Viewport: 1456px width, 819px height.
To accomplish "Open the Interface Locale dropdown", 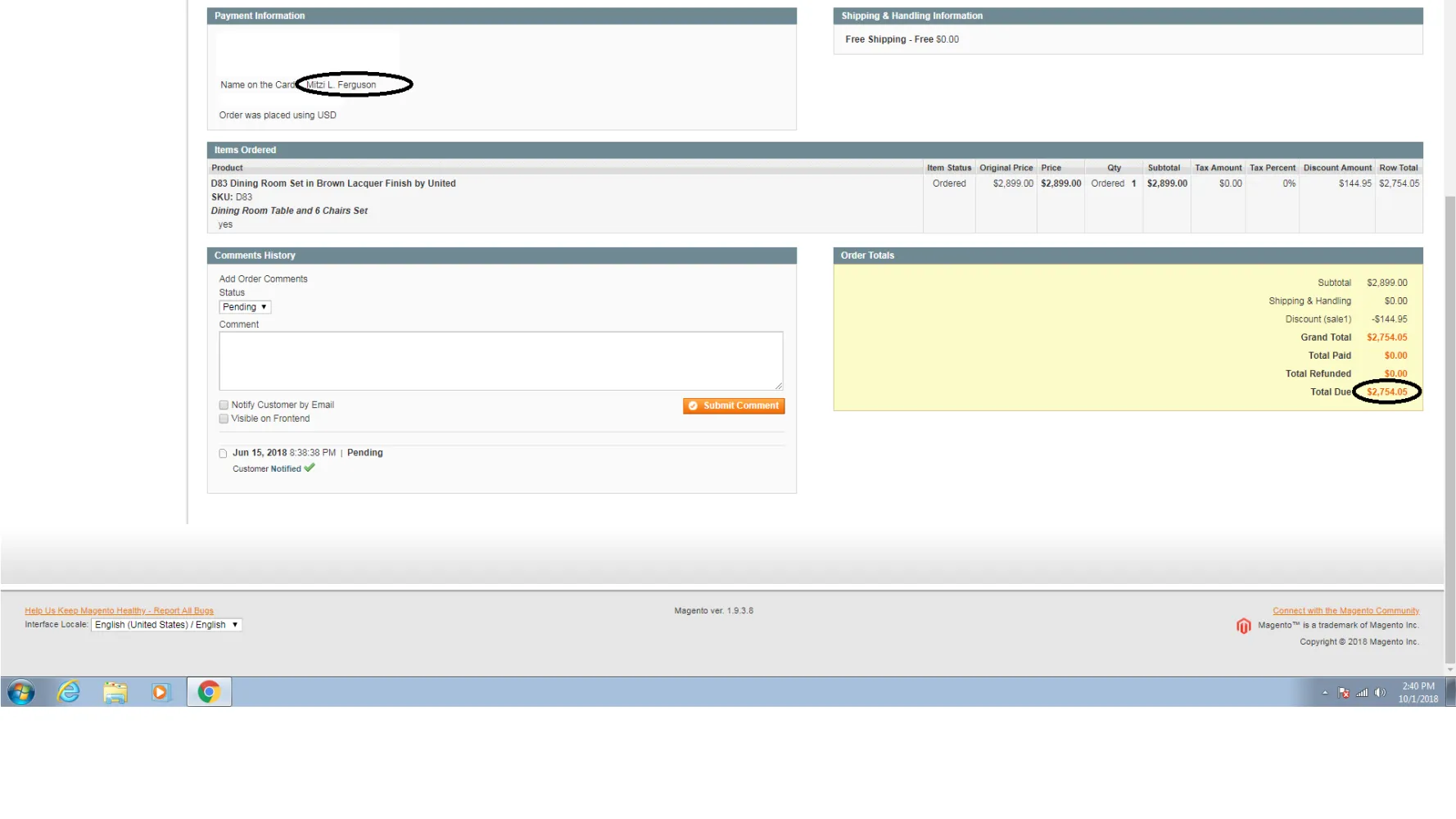I will pos(166,625).
